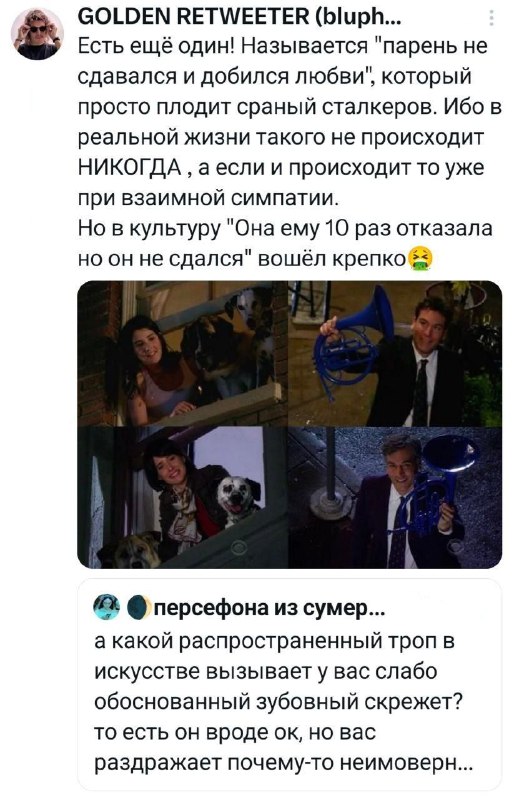The height and width of the screenshot is (800, 514).
Task: Click quoted text line обоснованный зубовный скрежет
Action: (278, 702)
